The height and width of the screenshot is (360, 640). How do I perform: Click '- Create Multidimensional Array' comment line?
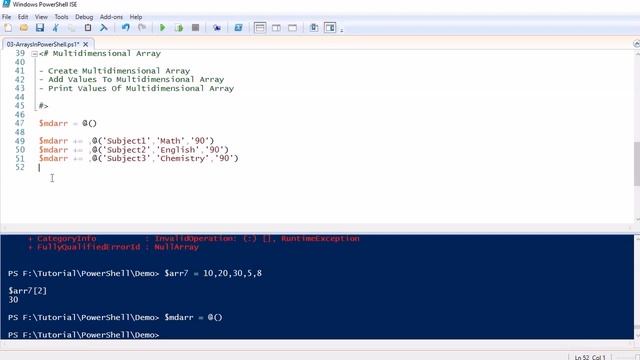[115, 71]
